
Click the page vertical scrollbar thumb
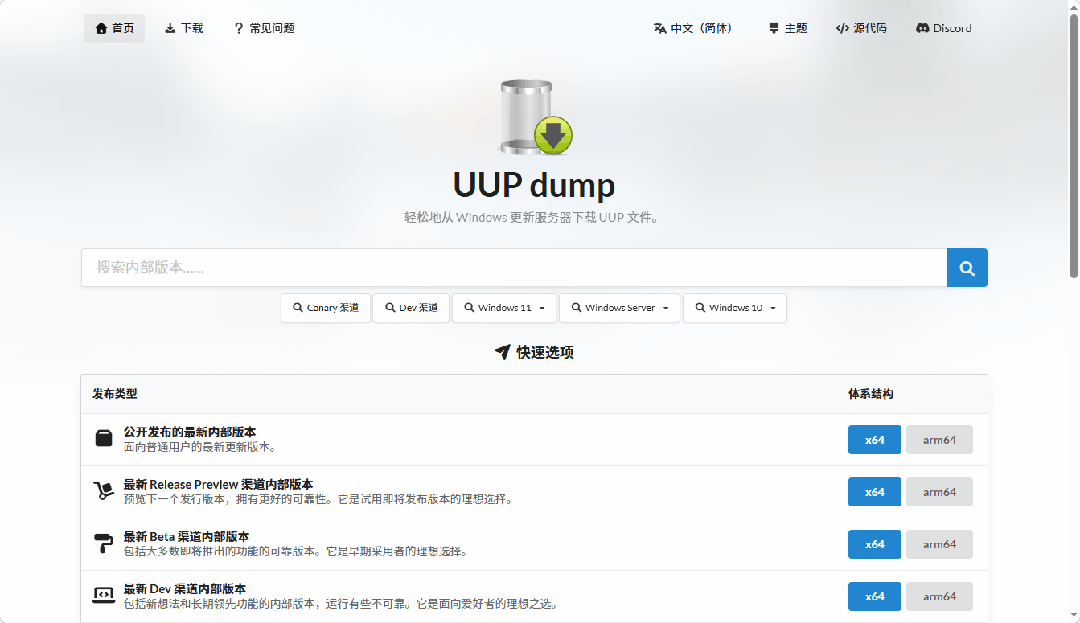1074,145
